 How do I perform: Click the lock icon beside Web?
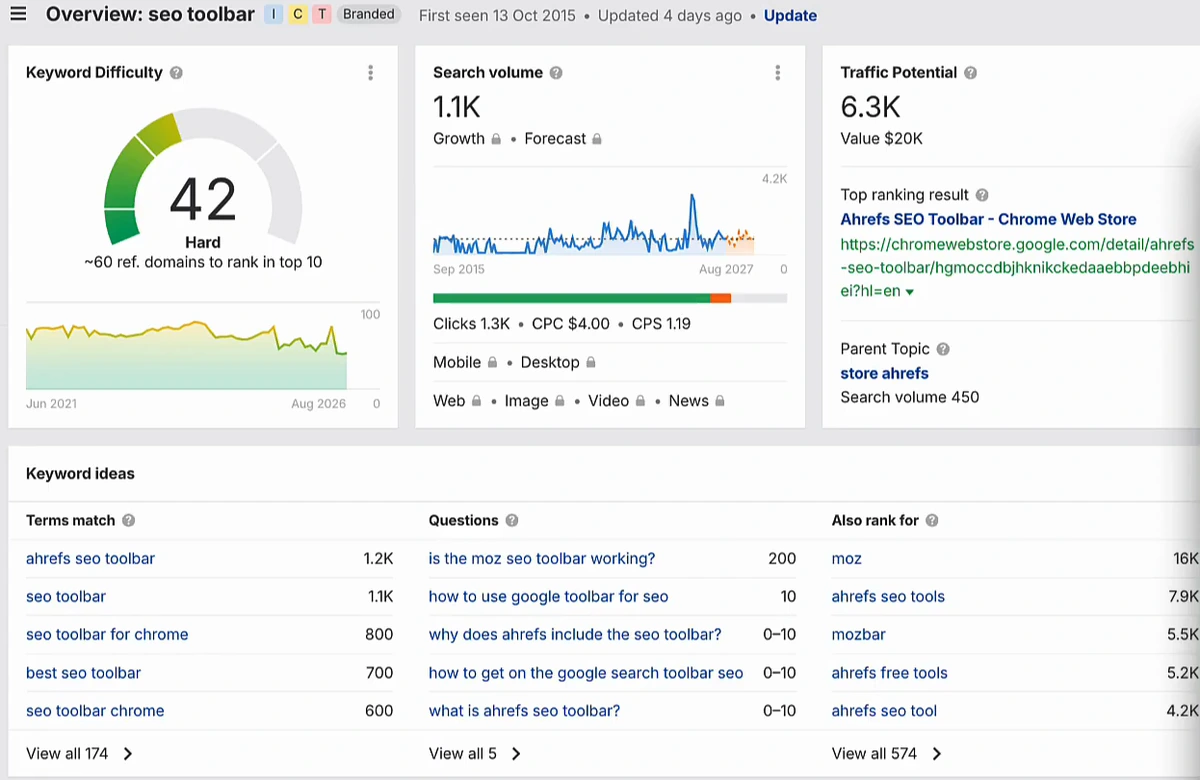[476, 401]
